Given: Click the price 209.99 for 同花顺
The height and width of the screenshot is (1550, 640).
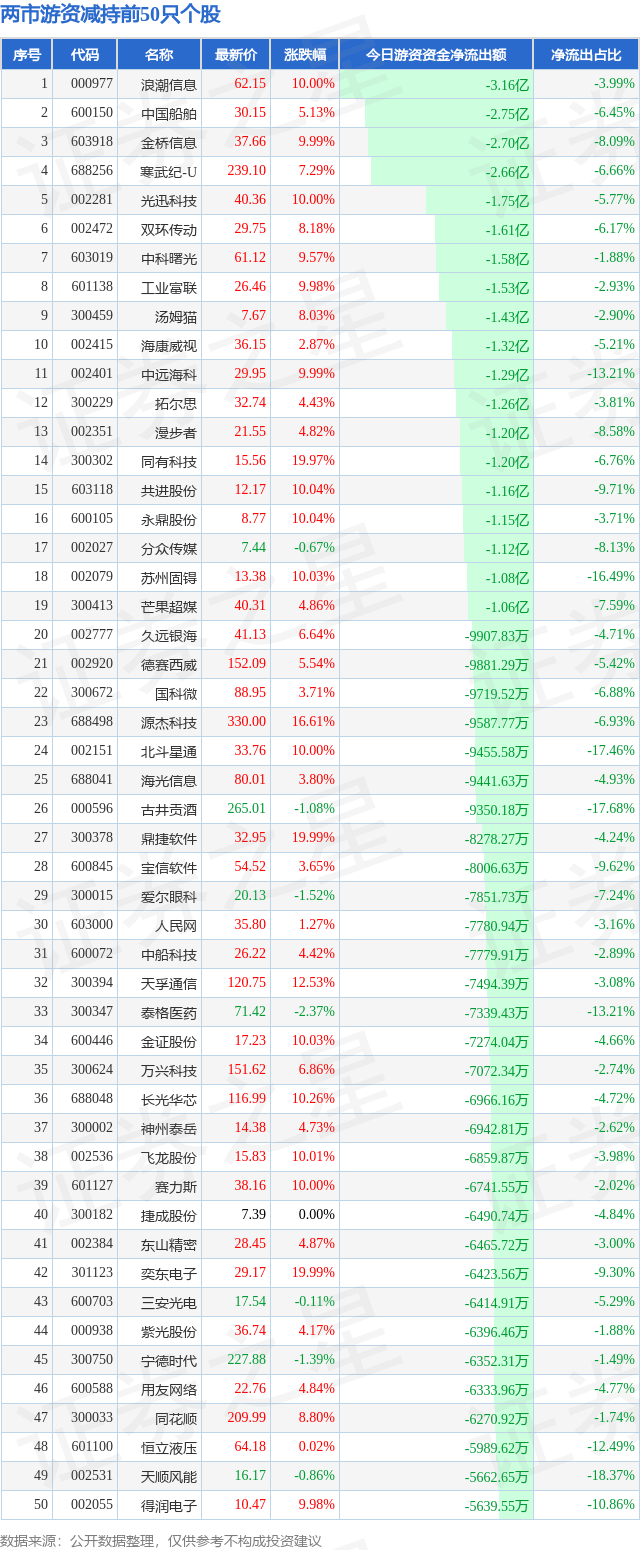Looking at the screenshot, I should [247, 1418].
